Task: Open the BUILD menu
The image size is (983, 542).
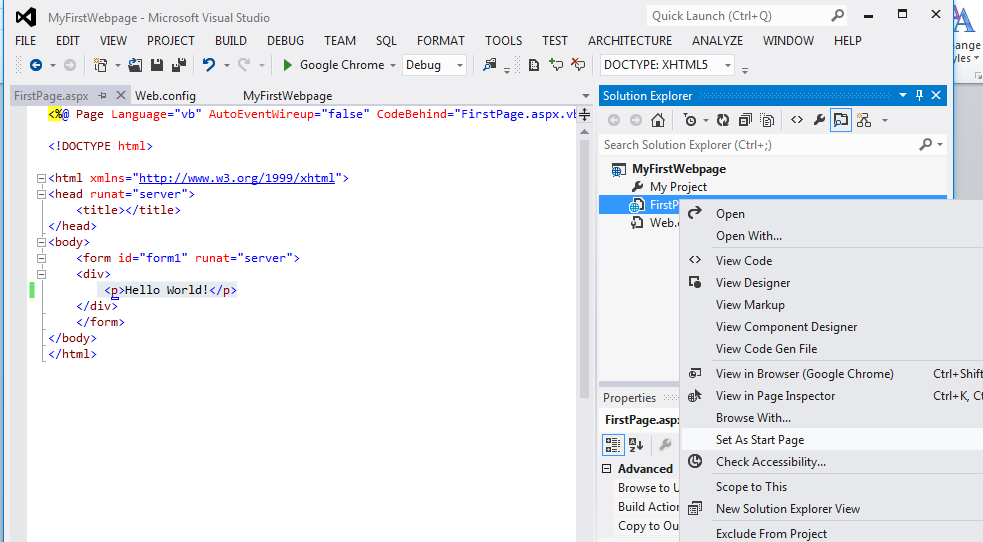Action: click(231, 41)
